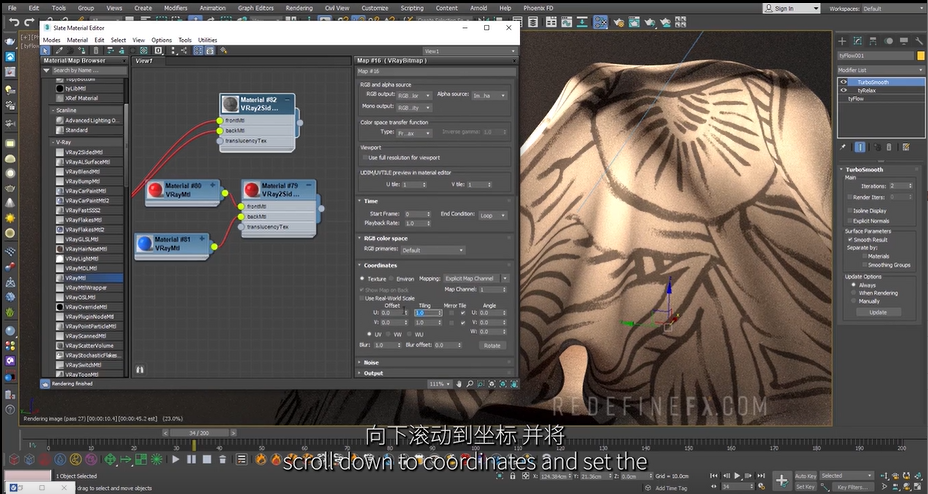The height and width of the screenshot is (494, 928).
Task: Pick the eyedropper material picker in Slate toolbar
Action: tap(59, 51)
